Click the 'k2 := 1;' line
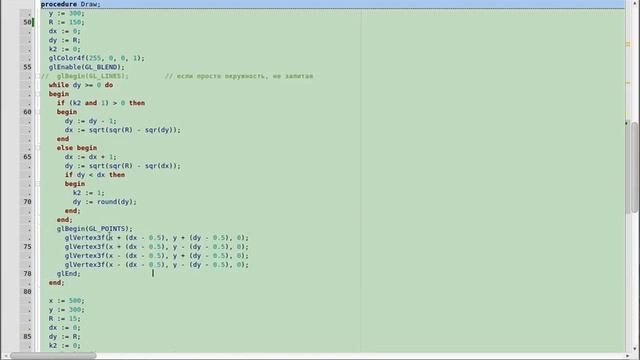The width and height of the screenshot is (640, 360). (x=89, y=193)
